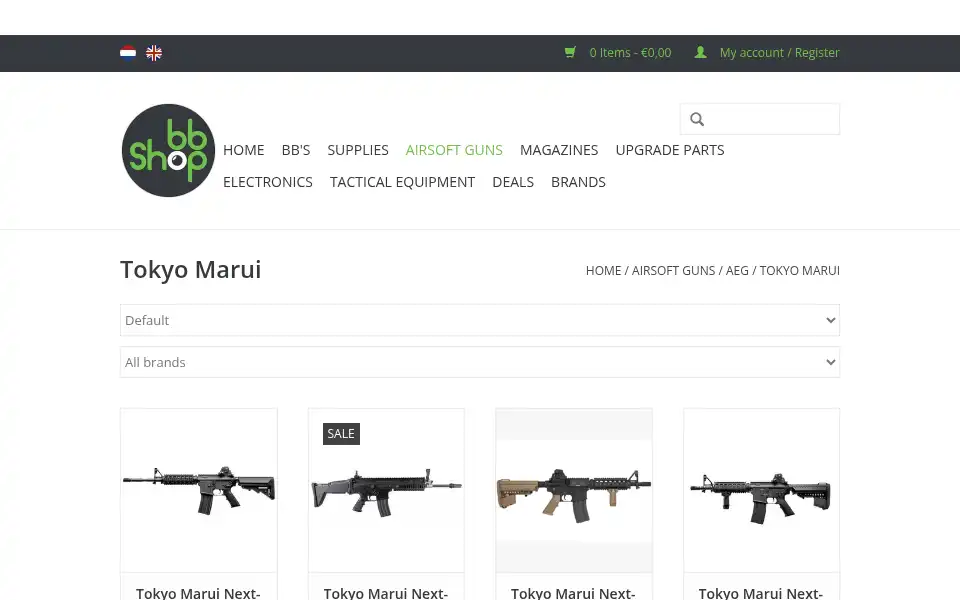Screen dimensions: 960x600
Task: Open the SALE-tagged SCAR rifle thumbnail
Action: [x=386, y=490]
